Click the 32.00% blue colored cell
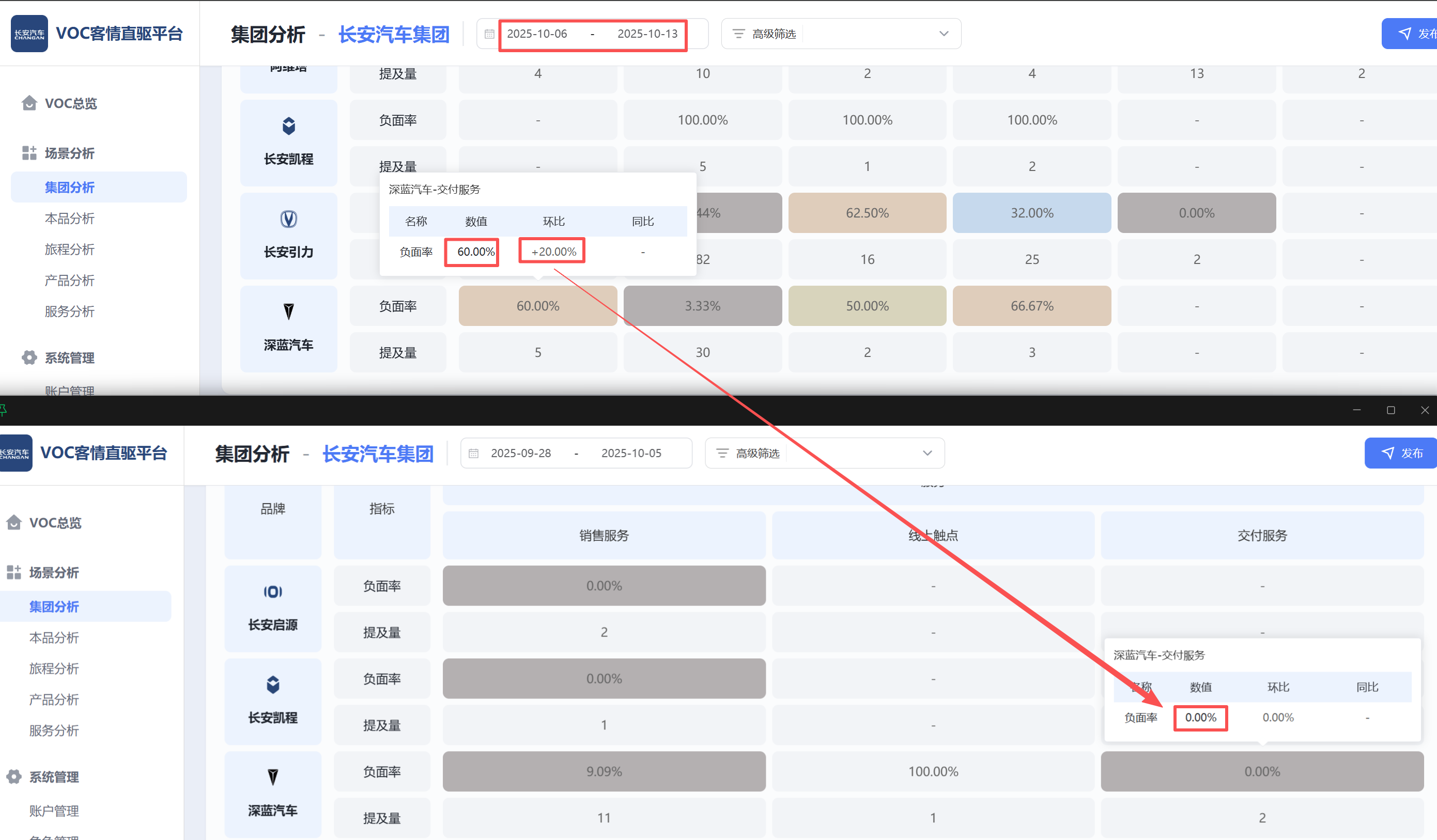 (1031, 213)
